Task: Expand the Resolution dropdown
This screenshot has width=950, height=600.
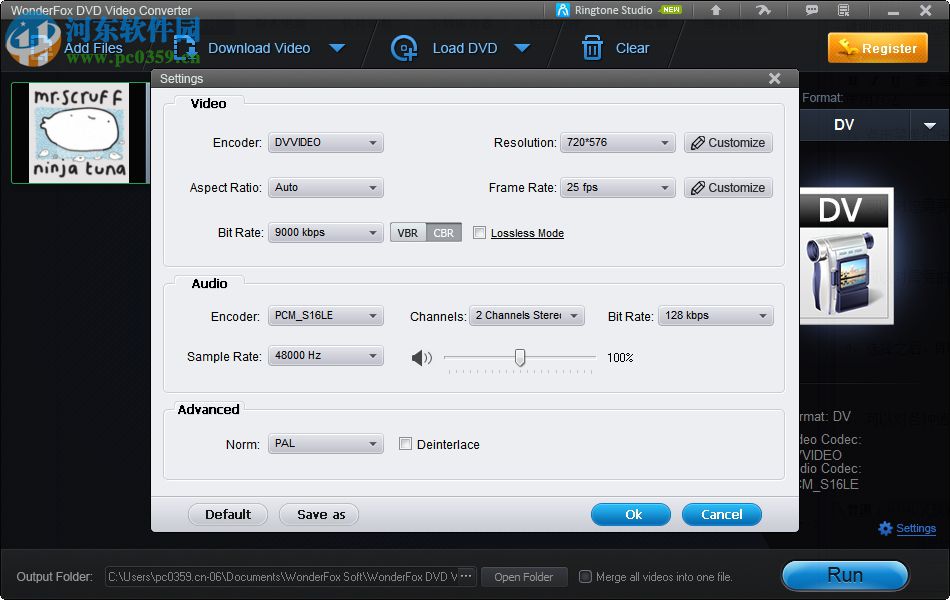Action: click(x=617, y=142)
